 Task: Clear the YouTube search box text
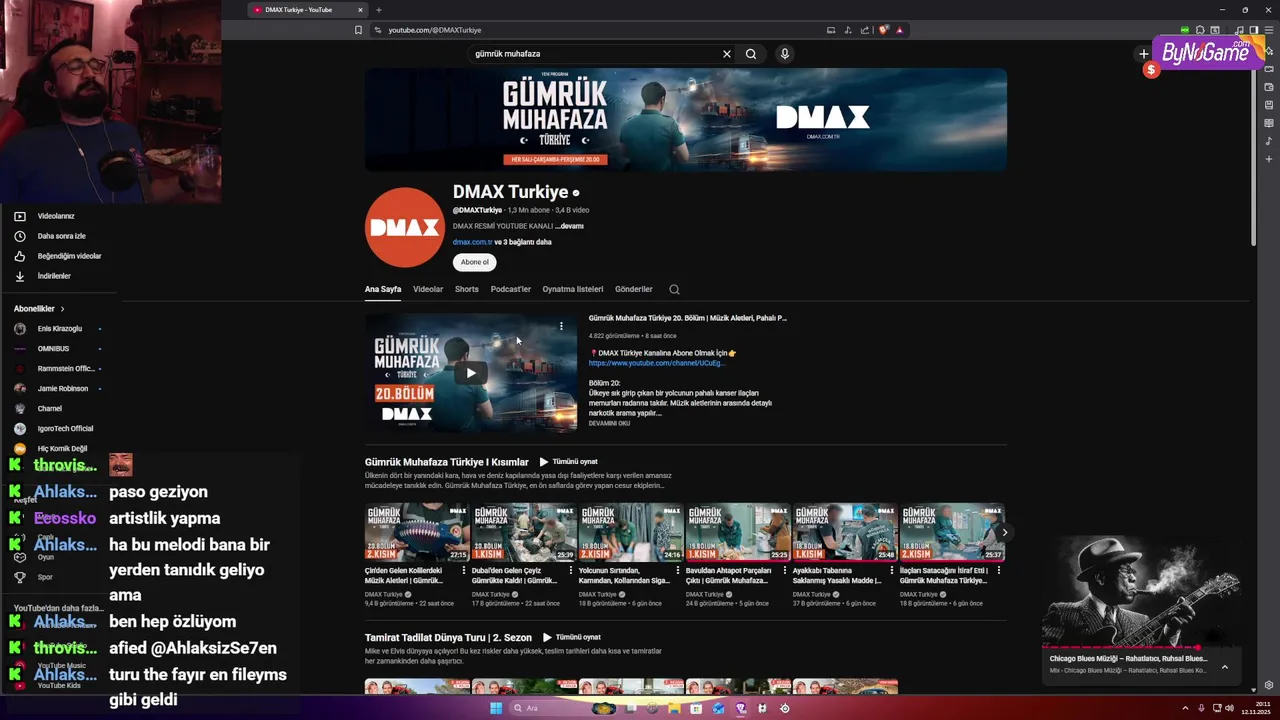(727, 54)
